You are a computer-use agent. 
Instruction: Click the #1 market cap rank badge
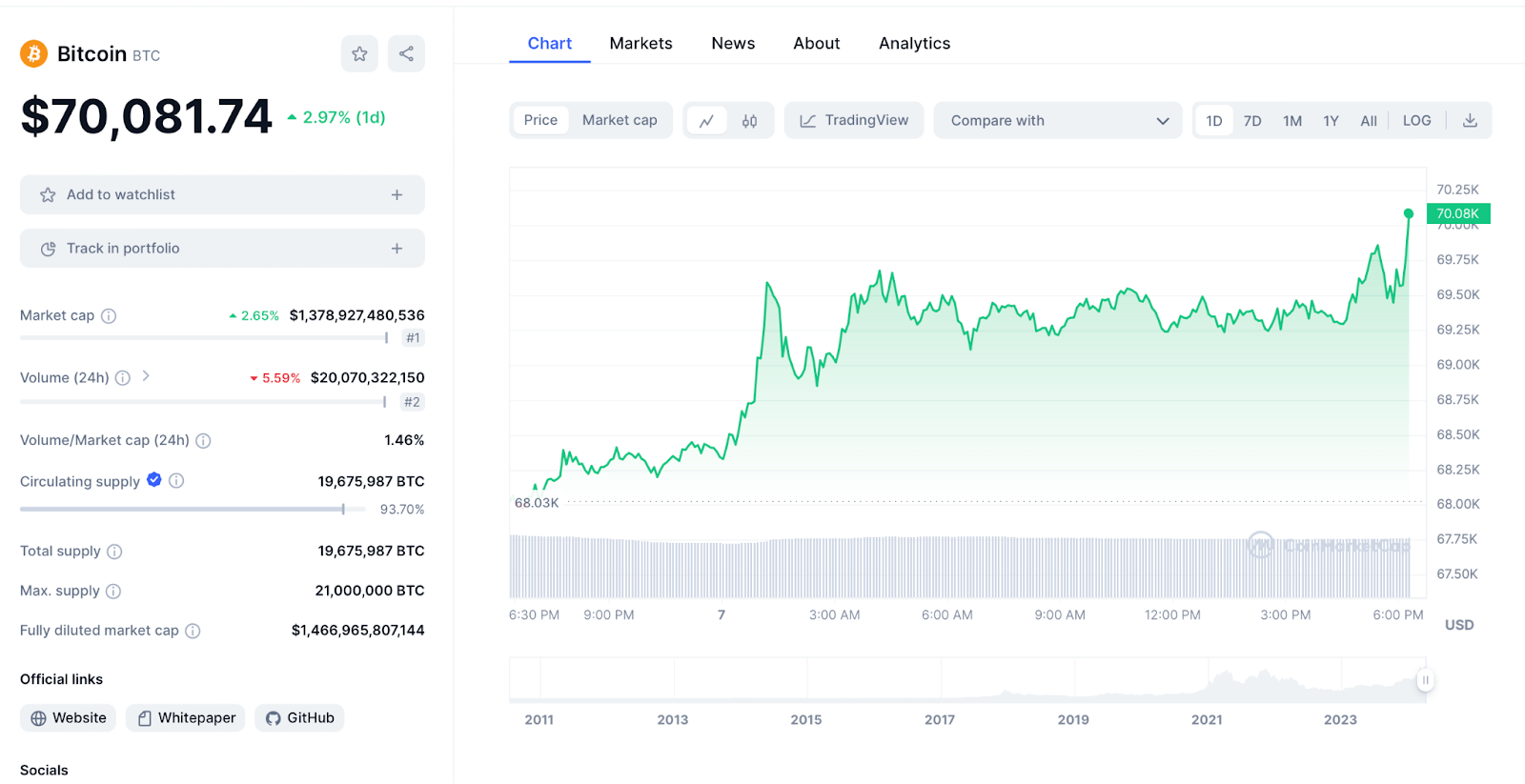(413, 338)
